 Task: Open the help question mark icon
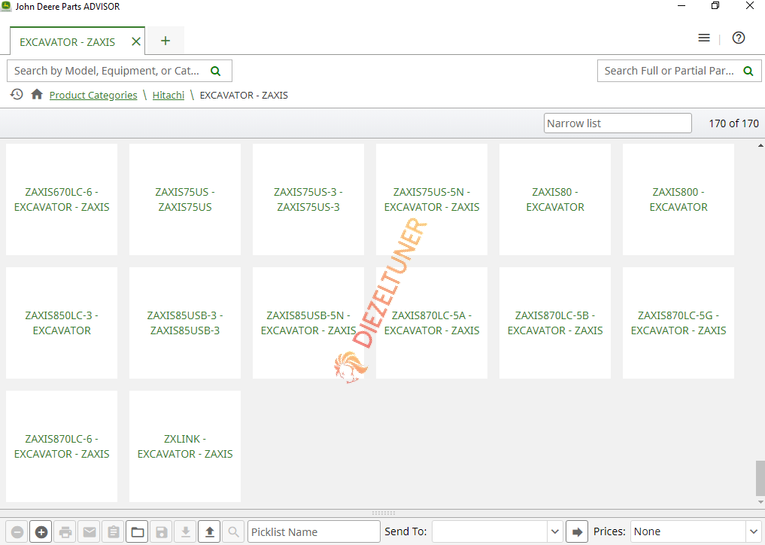pyautogui.click(x=738, y=38)
